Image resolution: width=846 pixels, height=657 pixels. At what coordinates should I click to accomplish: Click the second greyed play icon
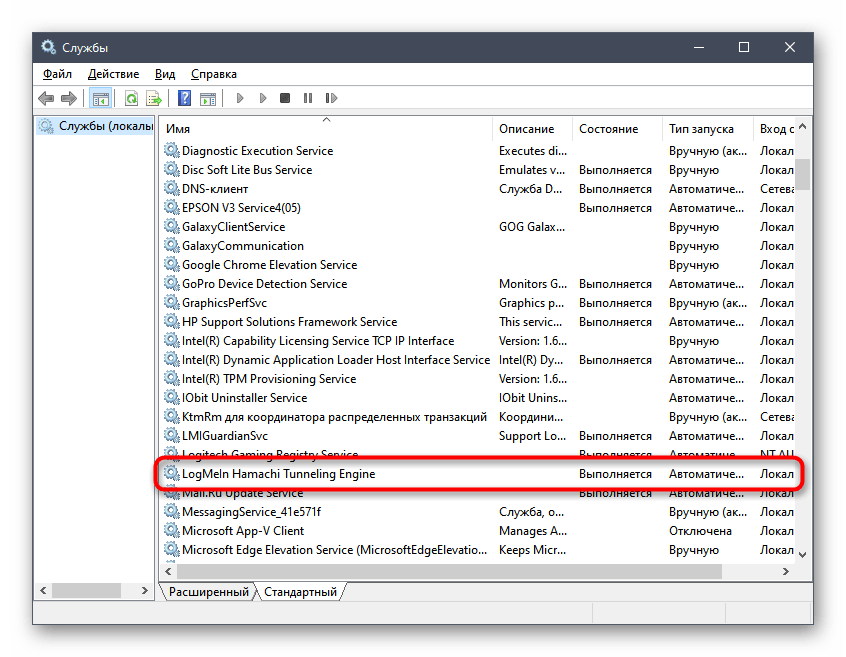263,98
